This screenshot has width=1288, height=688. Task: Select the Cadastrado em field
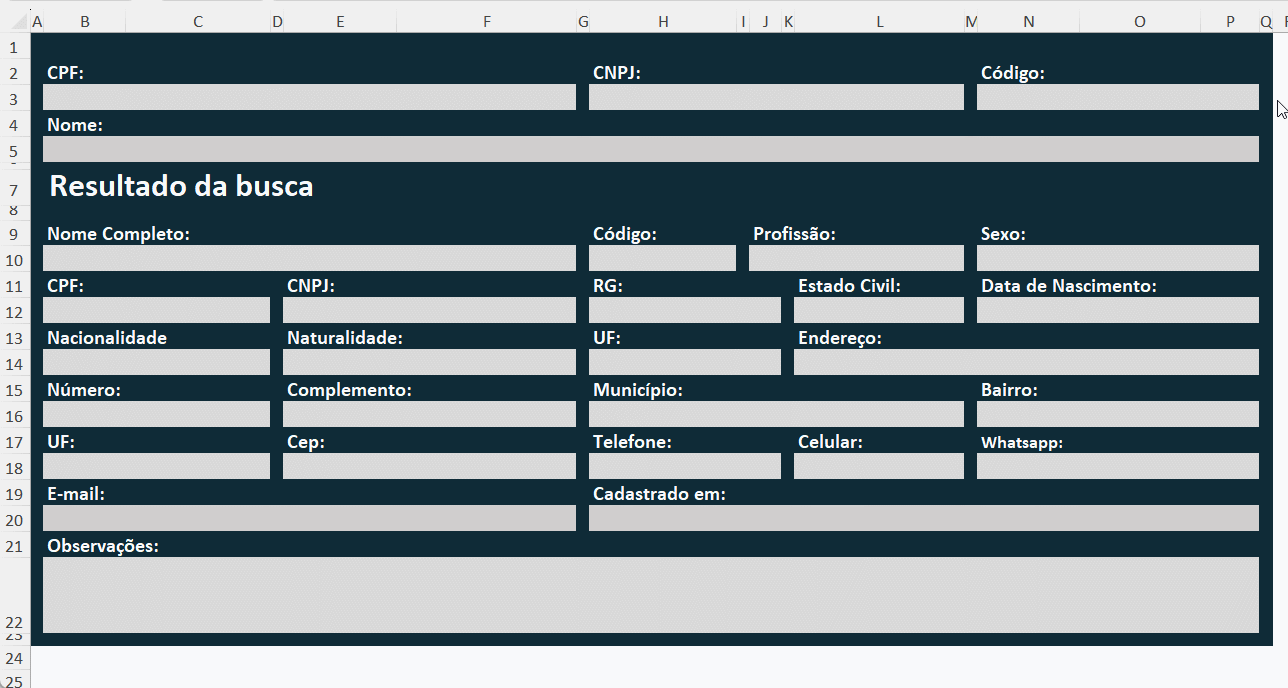point(923,518)
